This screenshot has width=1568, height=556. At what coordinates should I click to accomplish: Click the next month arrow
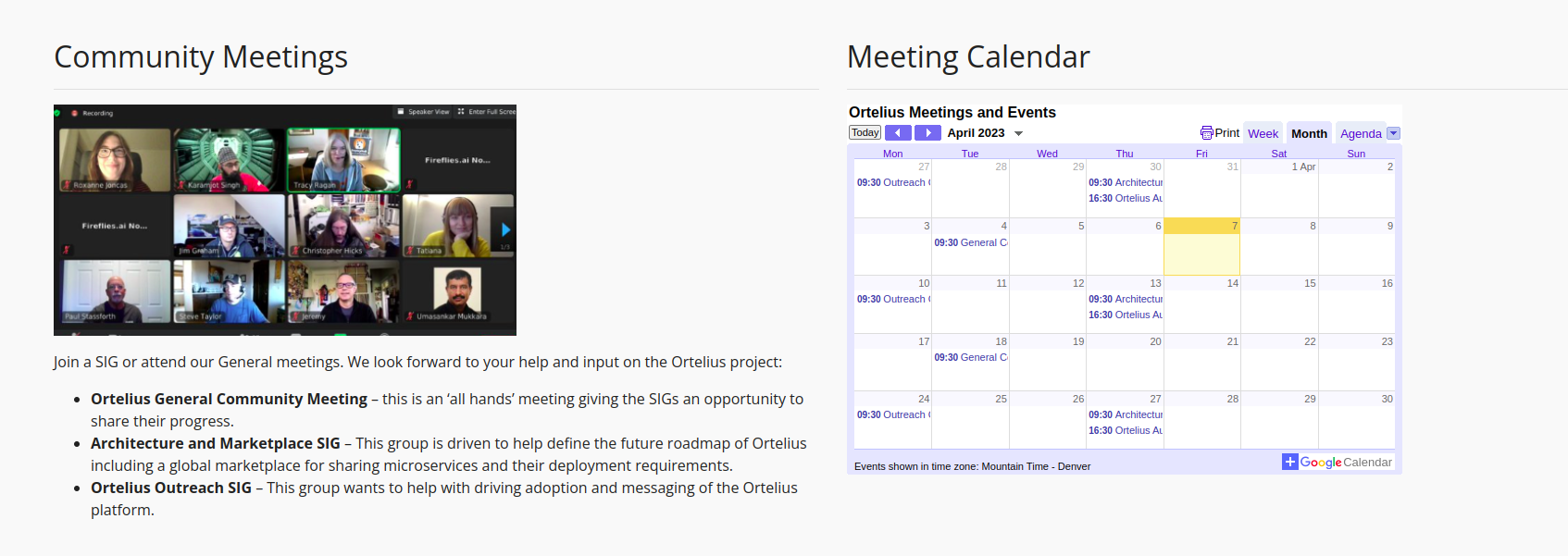pyautogui.click(x=927, y=132)
